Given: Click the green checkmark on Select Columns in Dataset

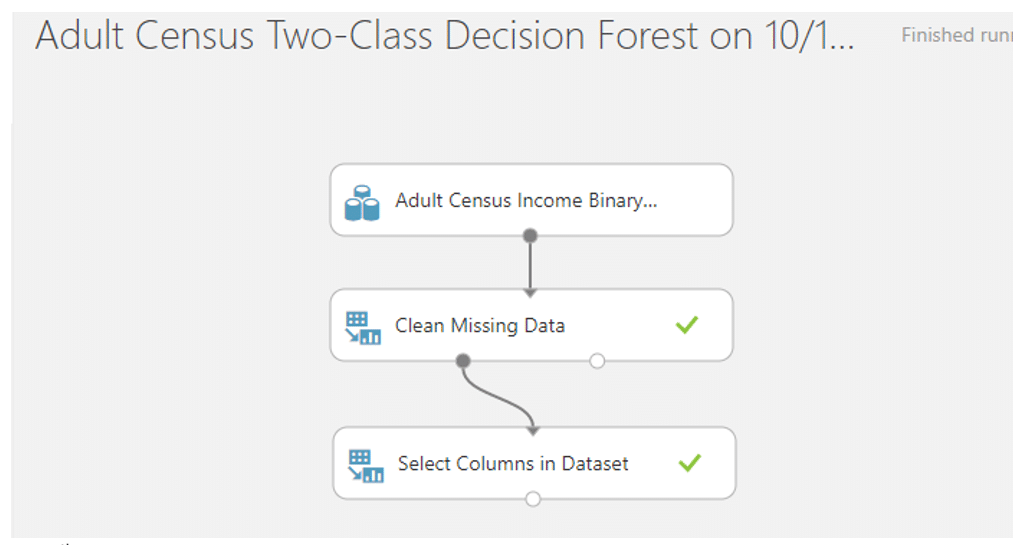Looking at the screenshot, I should 690,463.
